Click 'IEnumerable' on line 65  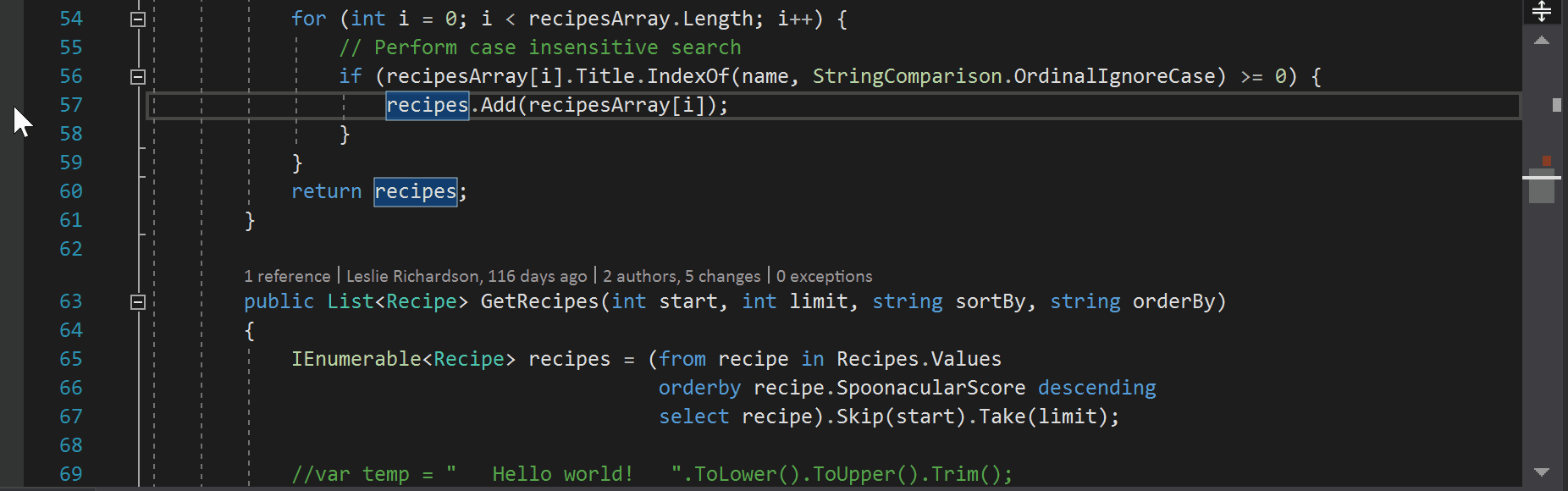(356, 359)
